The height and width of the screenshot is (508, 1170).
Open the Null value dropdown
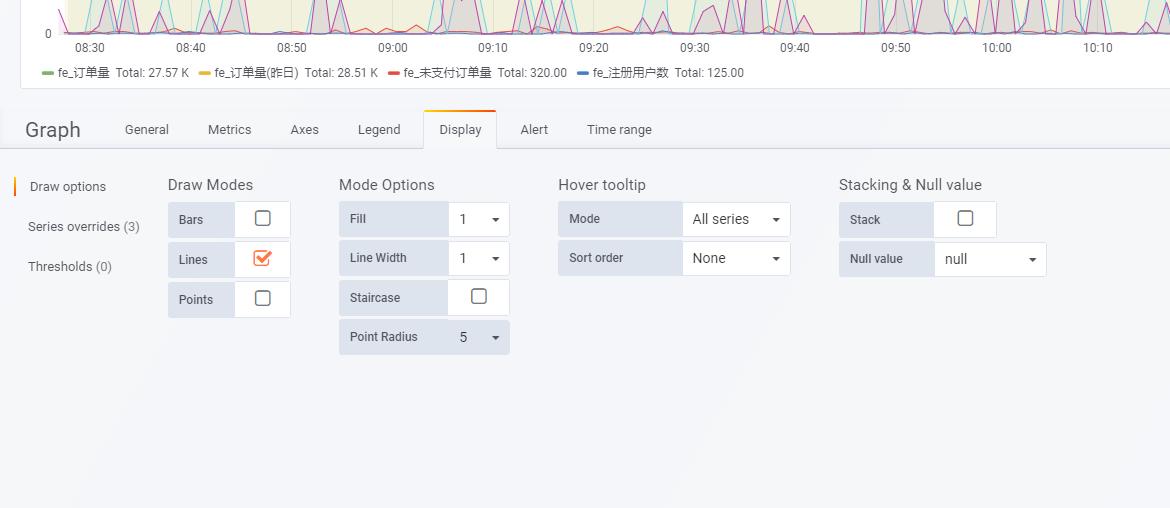[x=990, y=259]
